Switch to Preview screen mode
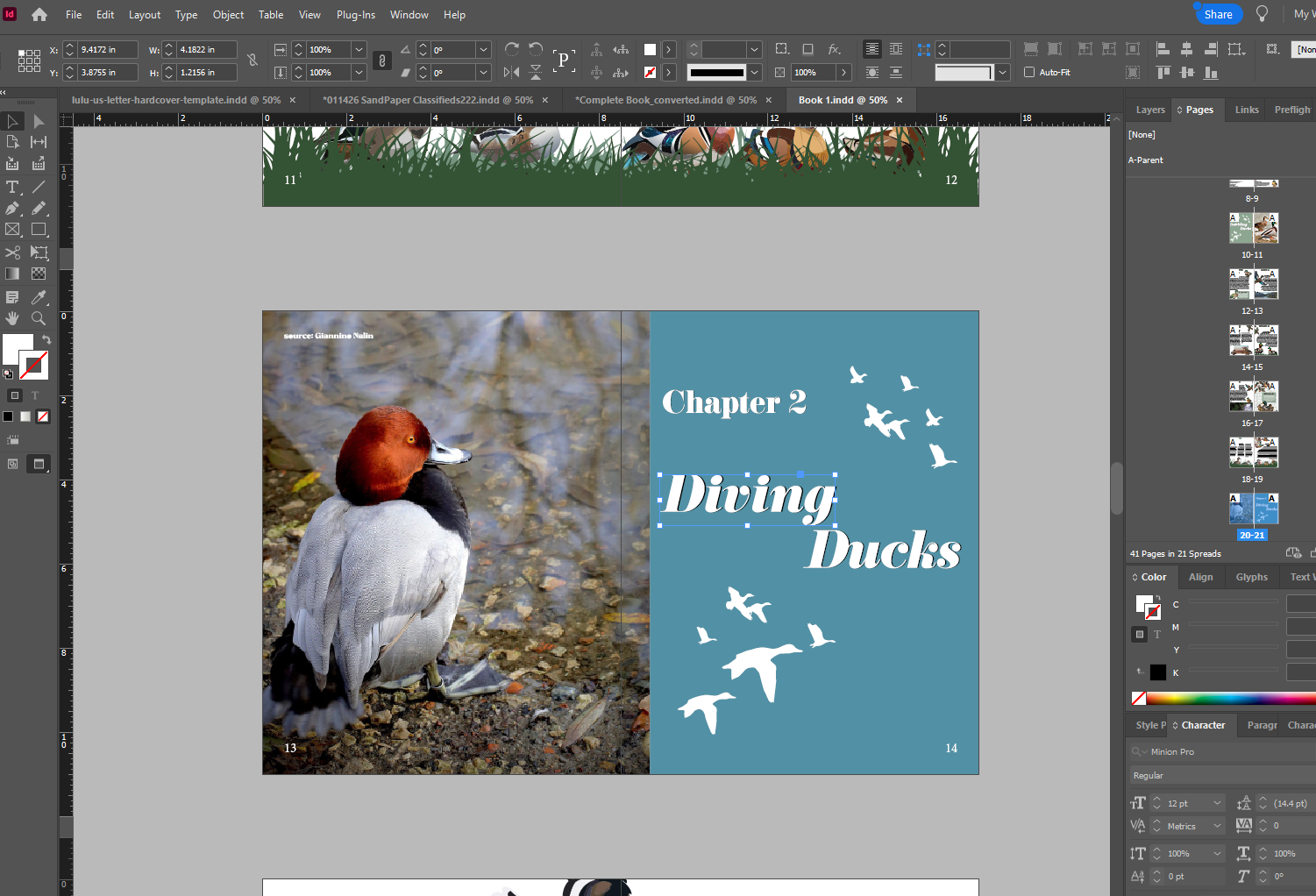Image resolution: width=1316 pixels, height=896 pixels. pos(39,464)
